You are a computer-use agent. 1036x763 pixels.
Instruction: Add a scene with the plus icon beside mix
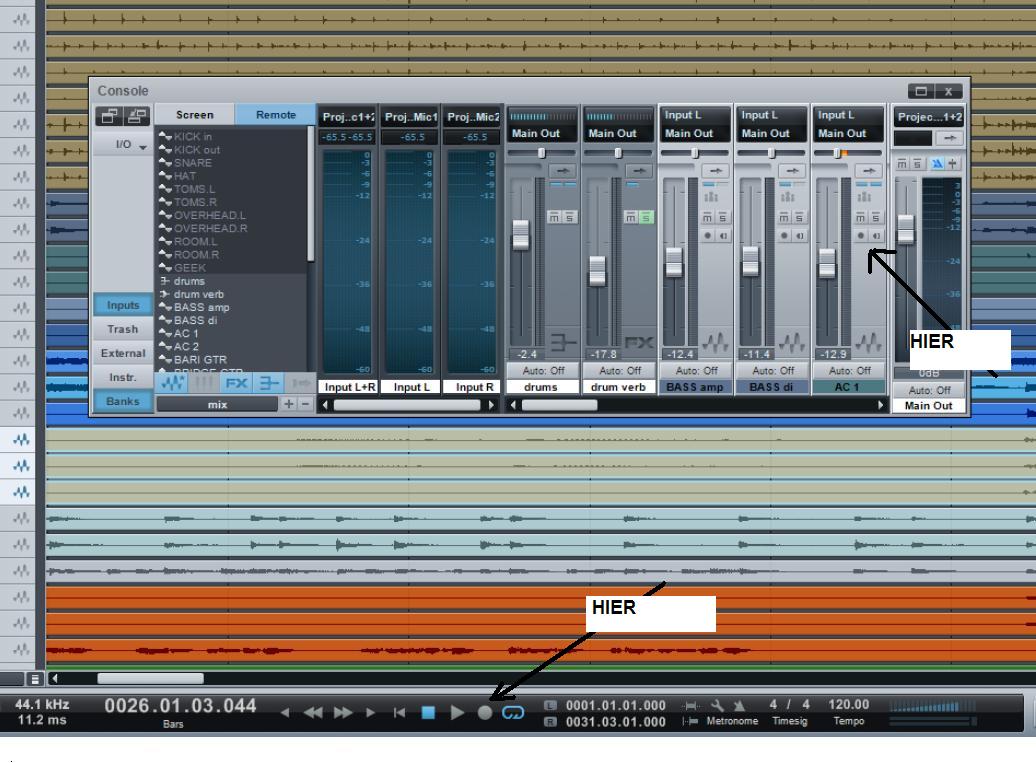click(x=288, y=404)
